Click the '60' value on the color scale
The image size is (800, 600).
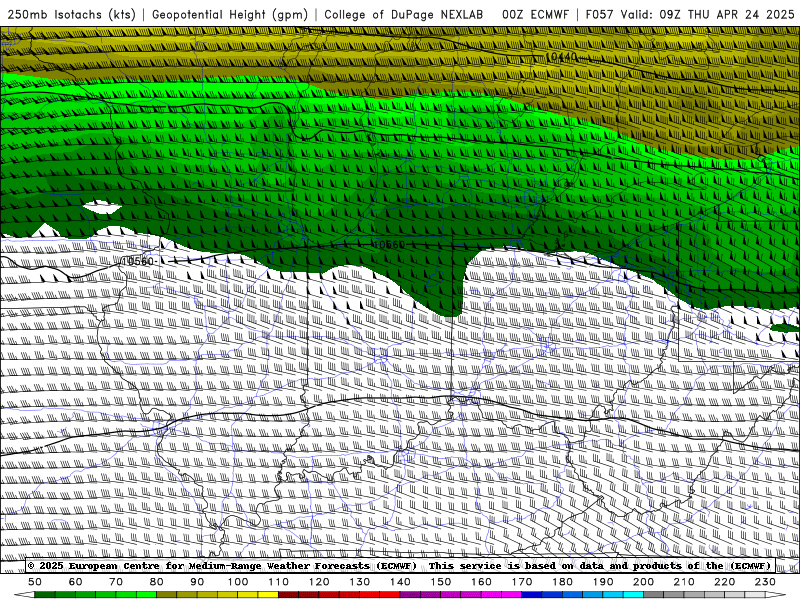click(x=76, y=582)
